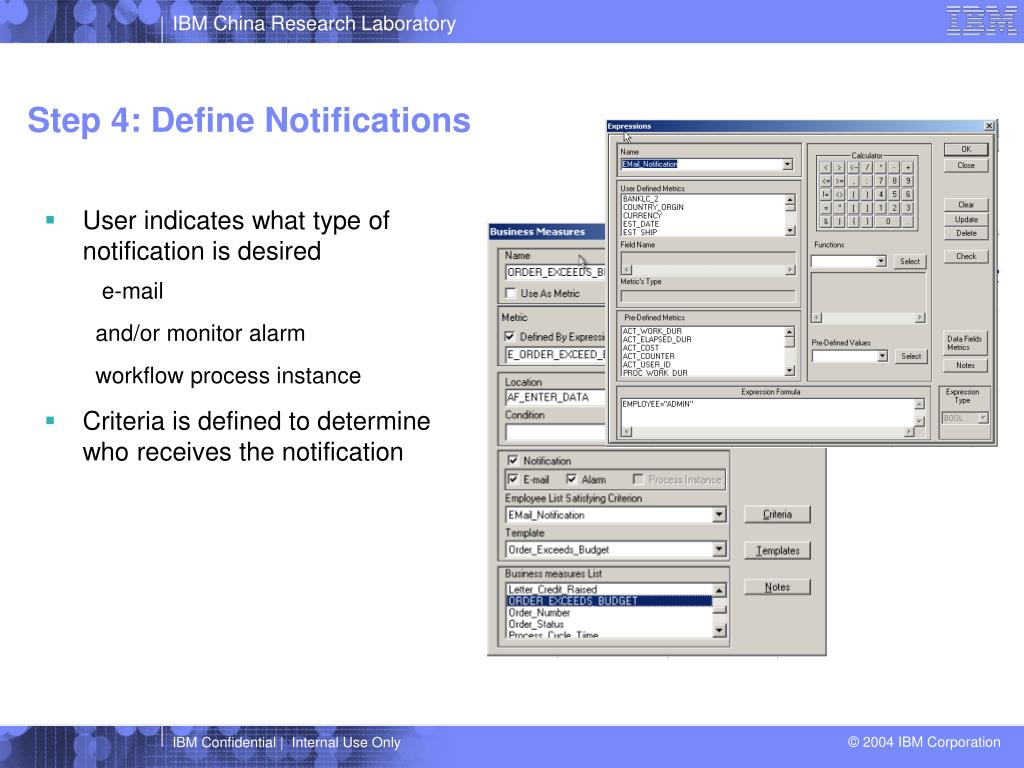Click the Notes button in Business Measures
Screen dimensions: 1024x768
[x=777, y=587]
